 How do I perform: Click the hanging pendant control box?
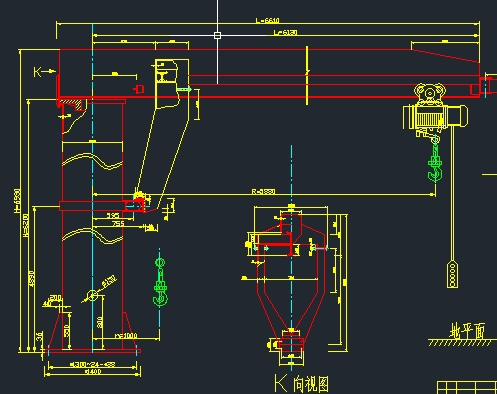coord(452,275)
